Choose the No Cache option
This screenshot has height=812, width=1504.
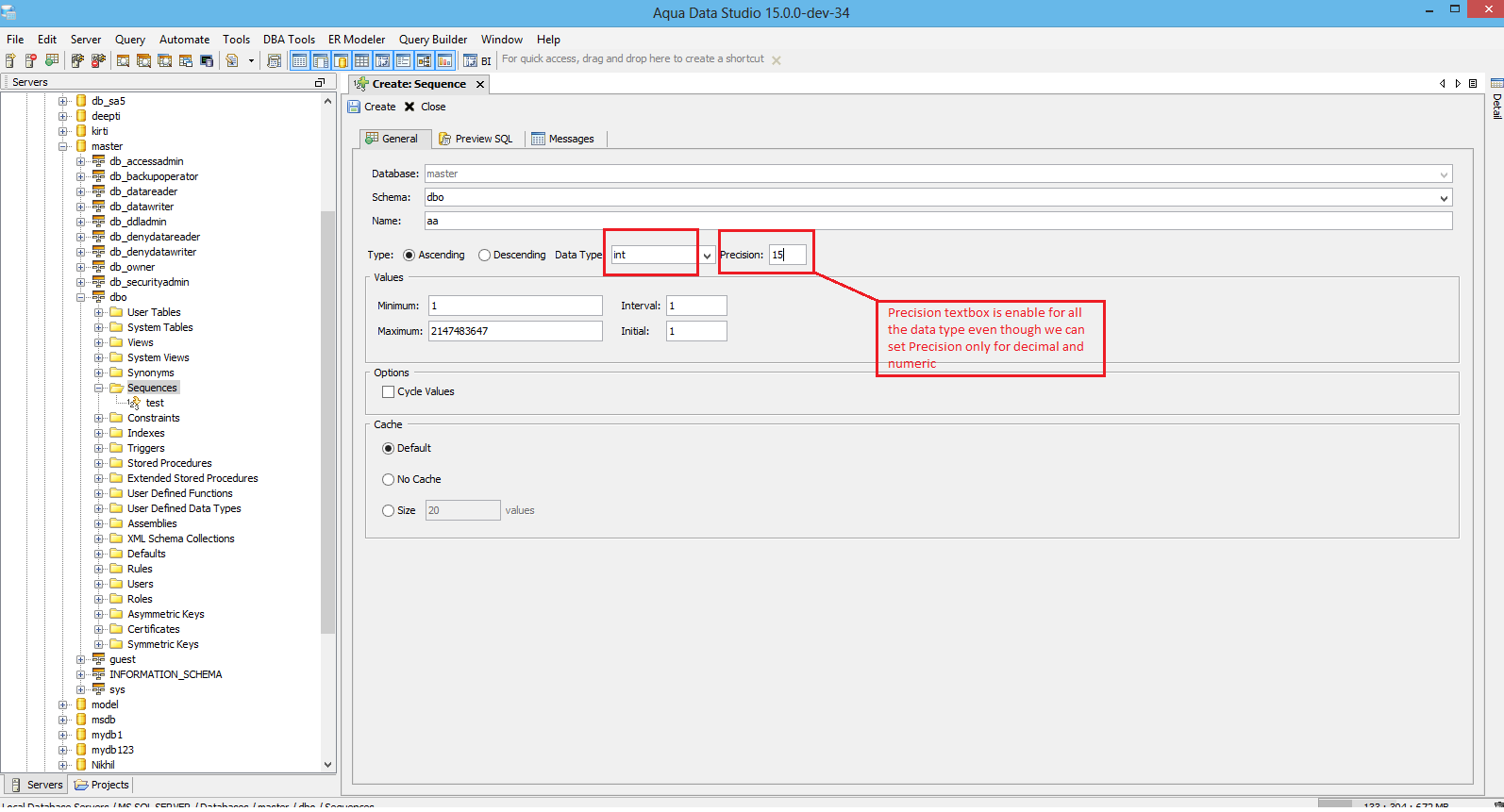click(388, 479)
